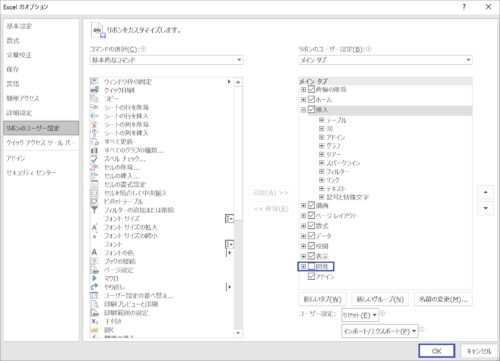Select クイック アクセス ツール バー category
500x361 pixels.
(x=41, y=143)
